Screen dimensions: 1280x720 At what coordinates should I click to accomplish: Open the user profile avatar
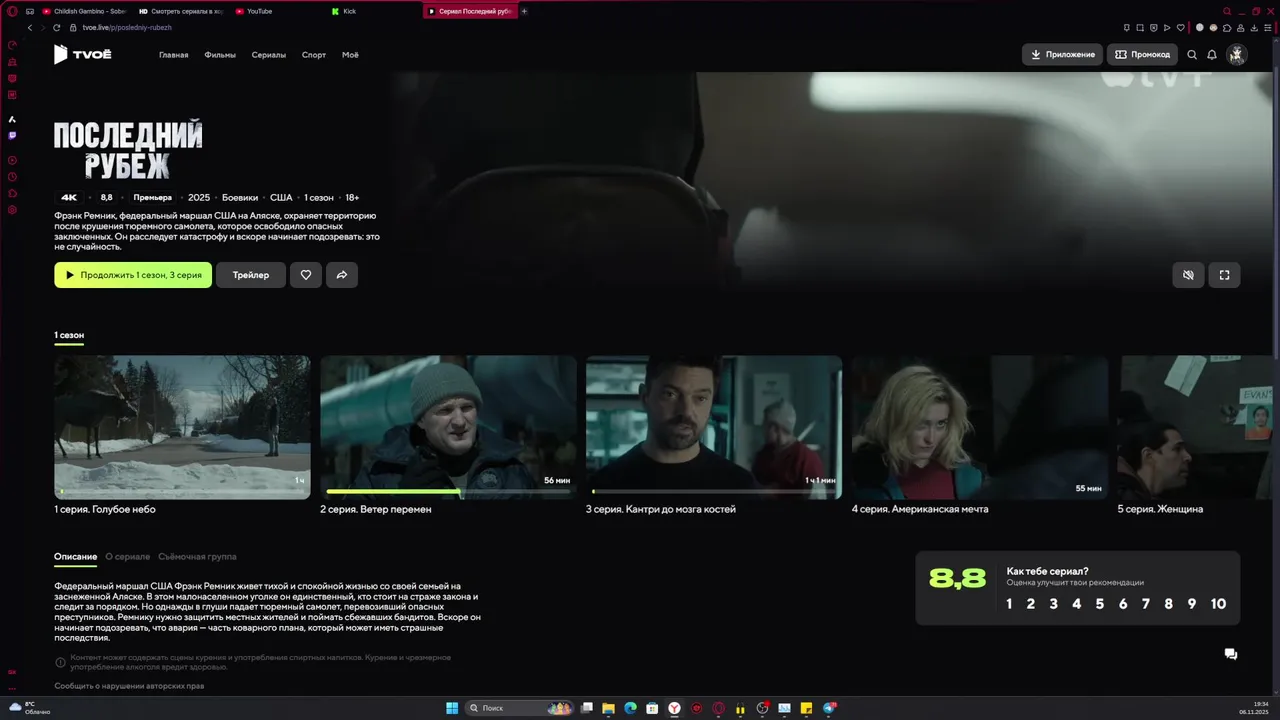point(1237,54)
